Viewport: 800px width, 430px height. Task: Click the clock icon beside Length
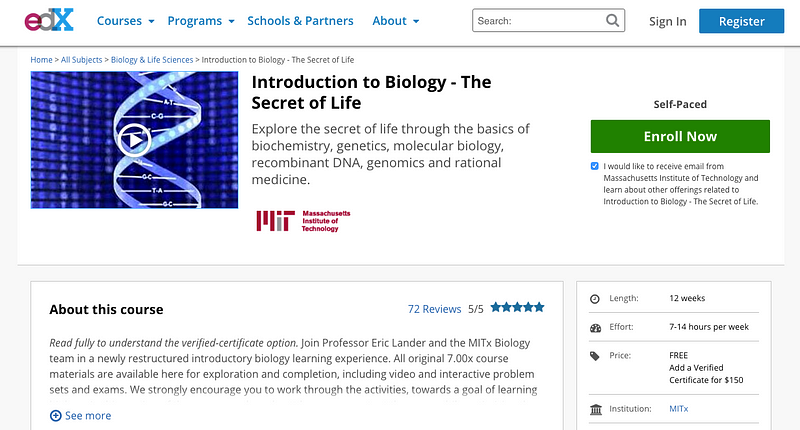pos(595,299)
